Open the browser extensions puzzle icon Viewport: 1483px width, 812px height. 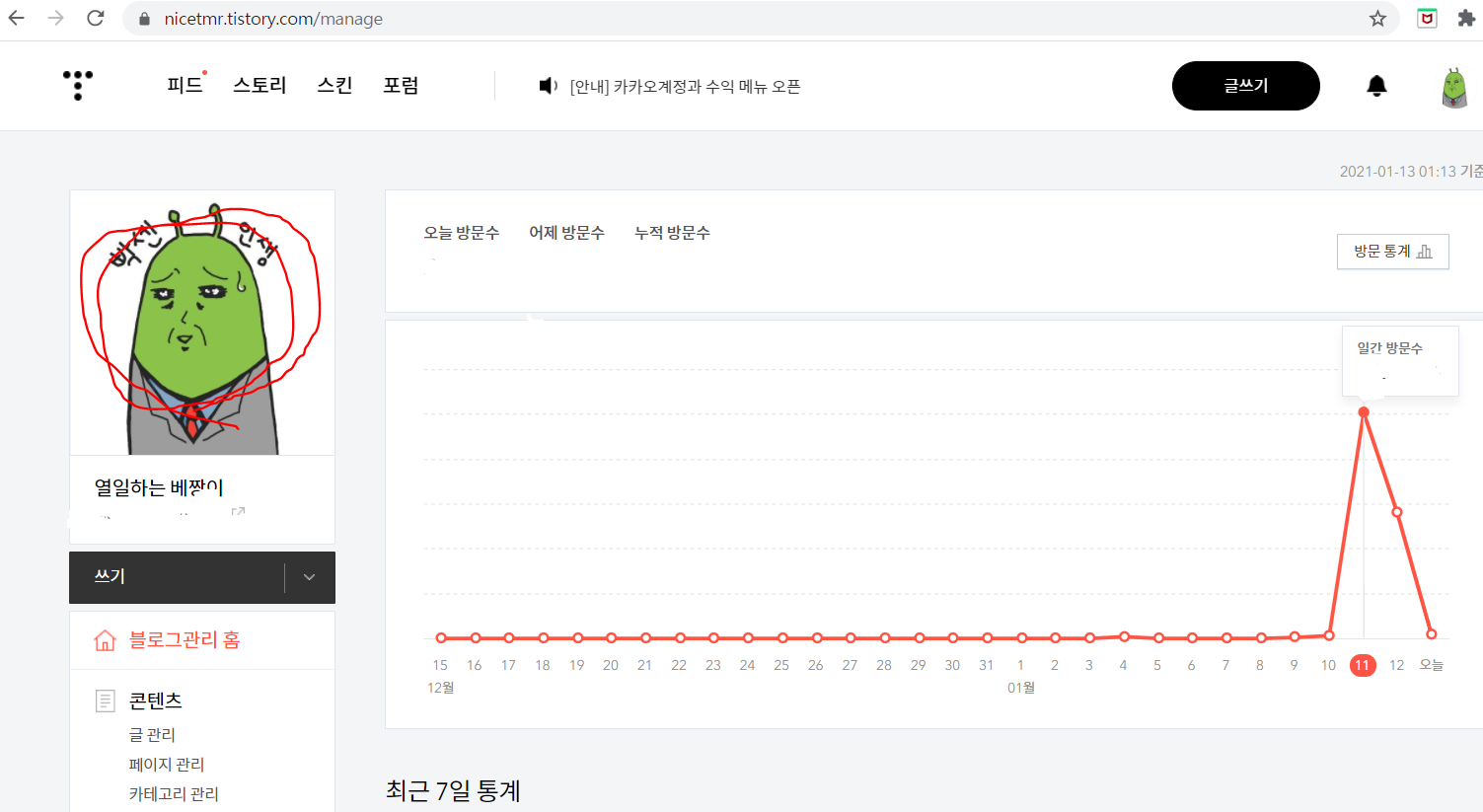(x=1466, y=18)
